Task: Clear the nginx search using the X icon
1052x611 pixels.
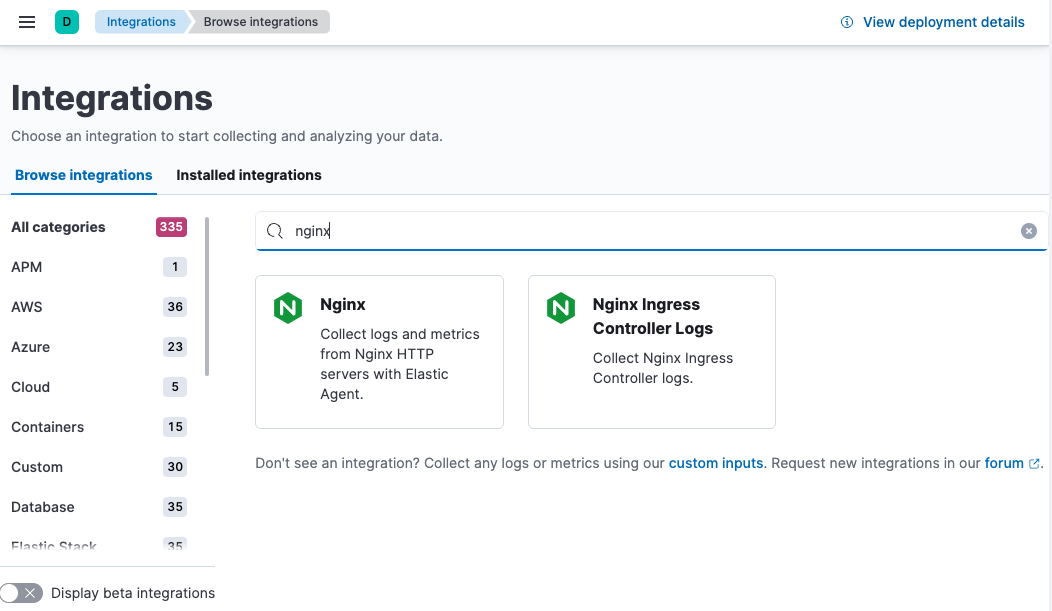Action: pos(1028,231)
